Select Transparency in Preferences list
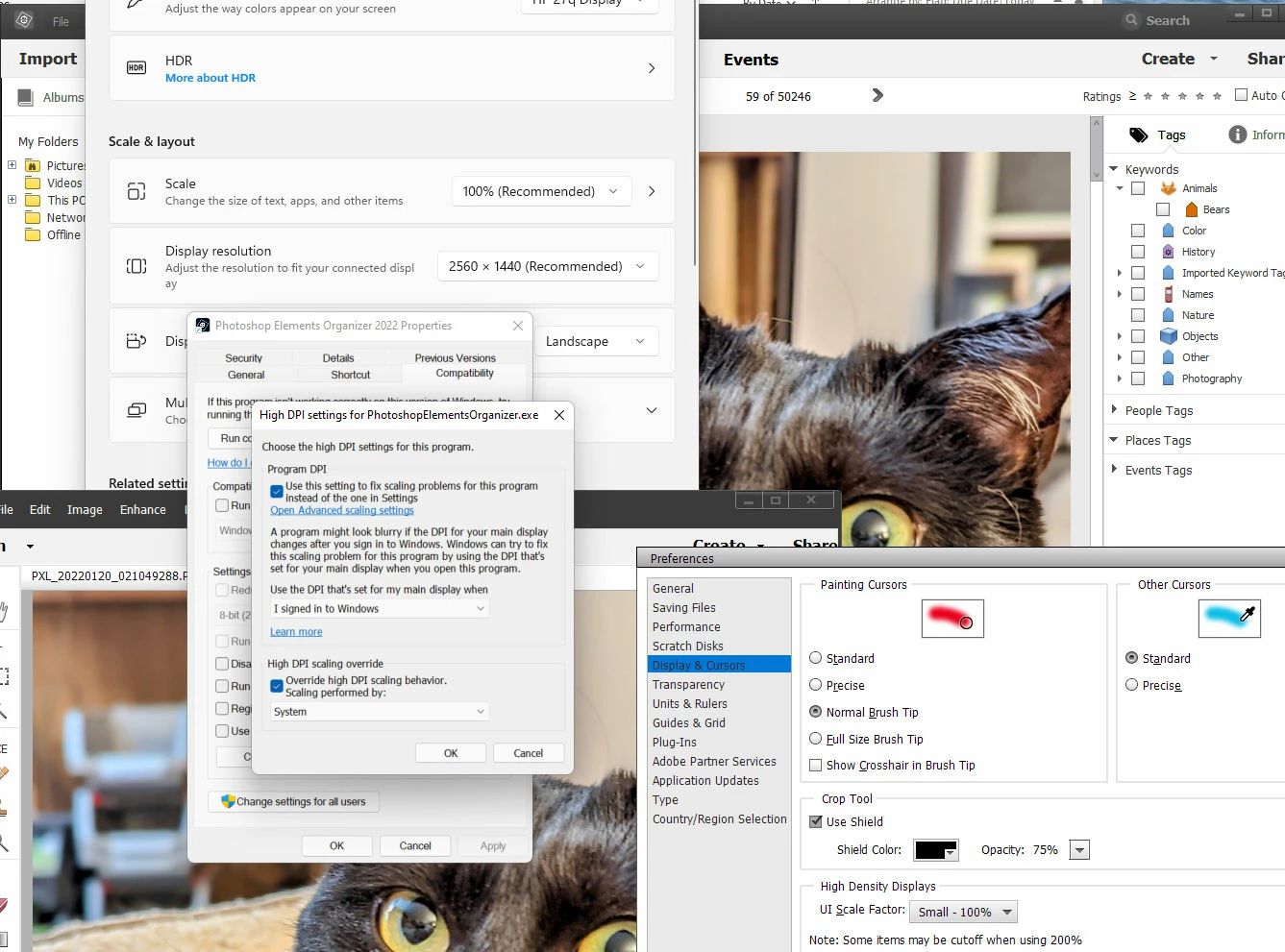The image size is (1285, 952). [688, 684]
